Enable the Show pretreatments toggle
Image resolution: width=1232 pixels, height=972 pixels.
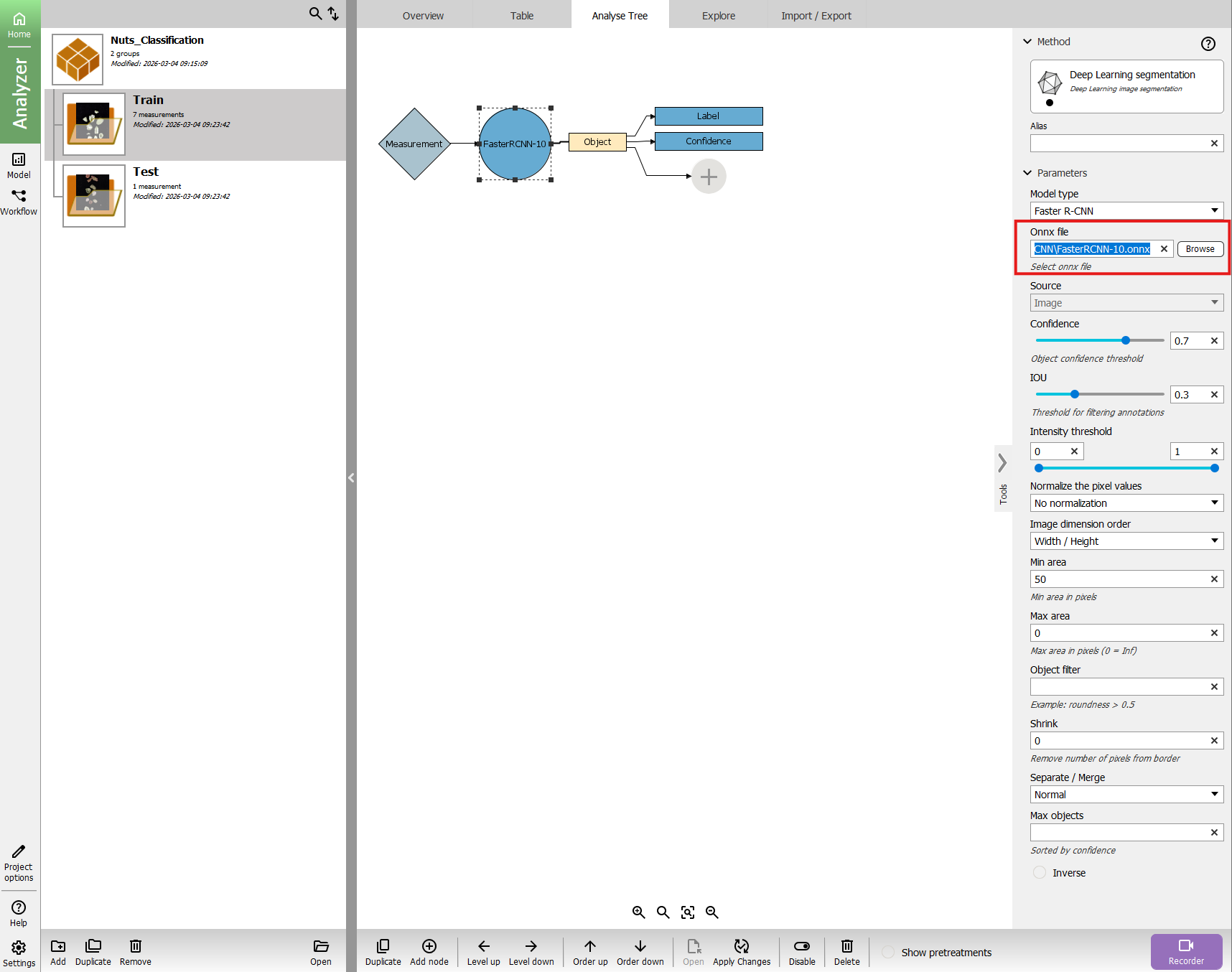coord(888,952)
